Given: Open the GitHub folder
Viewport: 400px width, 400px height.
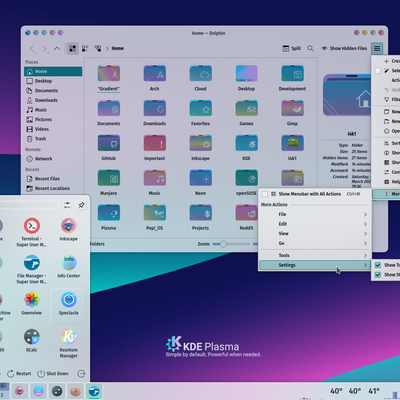Looking at the screenshot, I should tap(109, 148).
